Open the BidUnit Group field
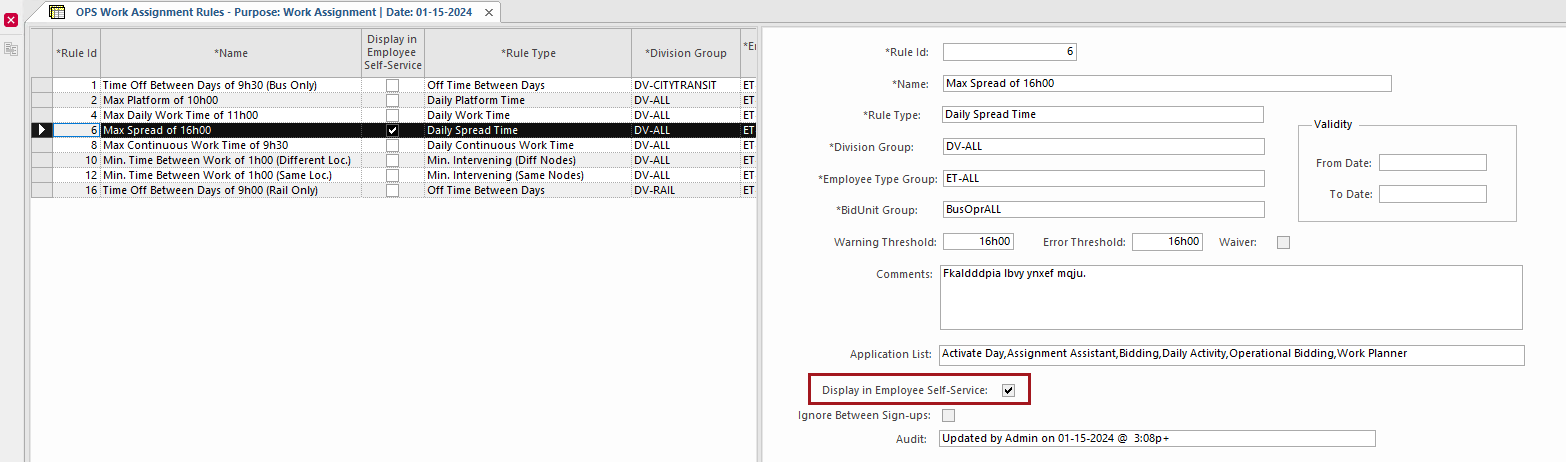1566x462 pixels. [1103, 210]
